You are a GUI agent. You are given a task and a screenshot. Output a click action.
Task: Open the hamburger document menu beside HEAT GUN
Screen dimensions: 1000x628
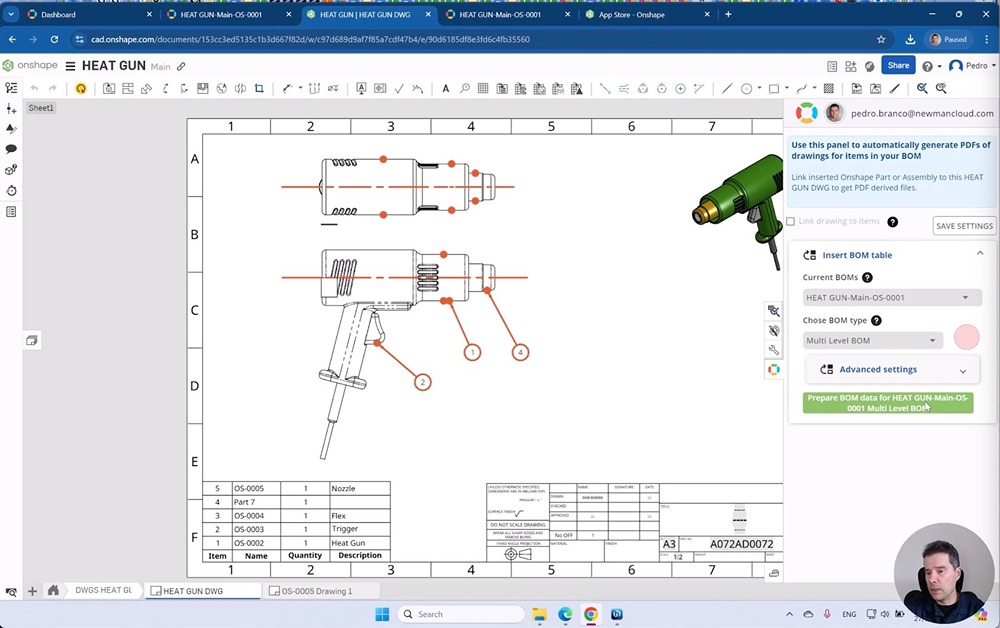pos(70,66)
